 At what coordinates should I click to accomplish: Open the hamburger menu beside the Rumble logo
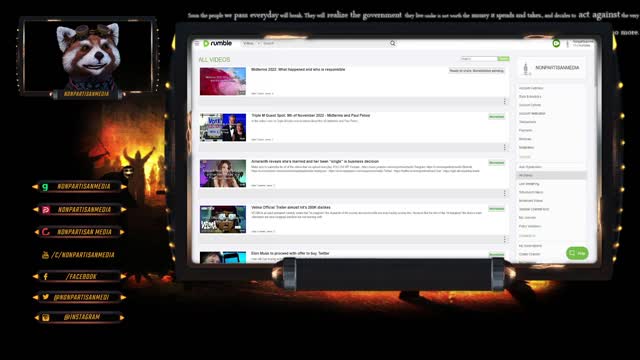pos(197,43)
